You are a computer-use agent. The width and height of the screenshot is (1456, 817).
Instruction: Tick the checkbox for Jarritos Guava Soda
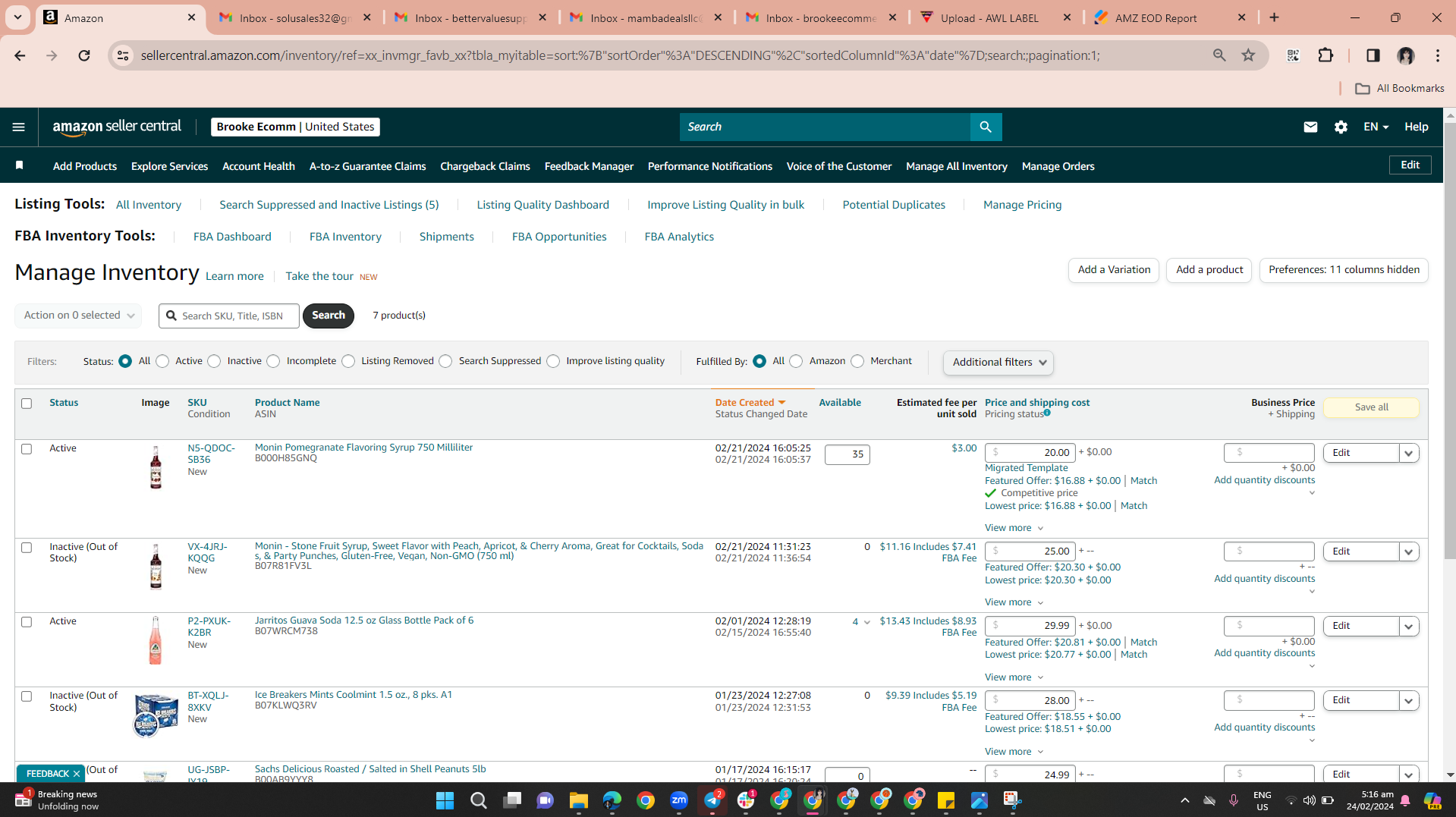tap(27, 622)
